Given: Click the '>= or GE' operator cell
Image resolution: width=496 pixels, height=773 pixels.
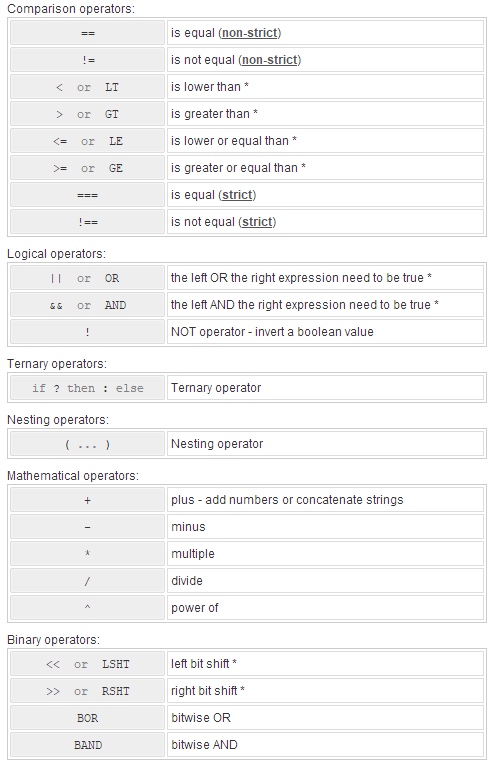Looking at the screenshot, I should pos(87,168).
